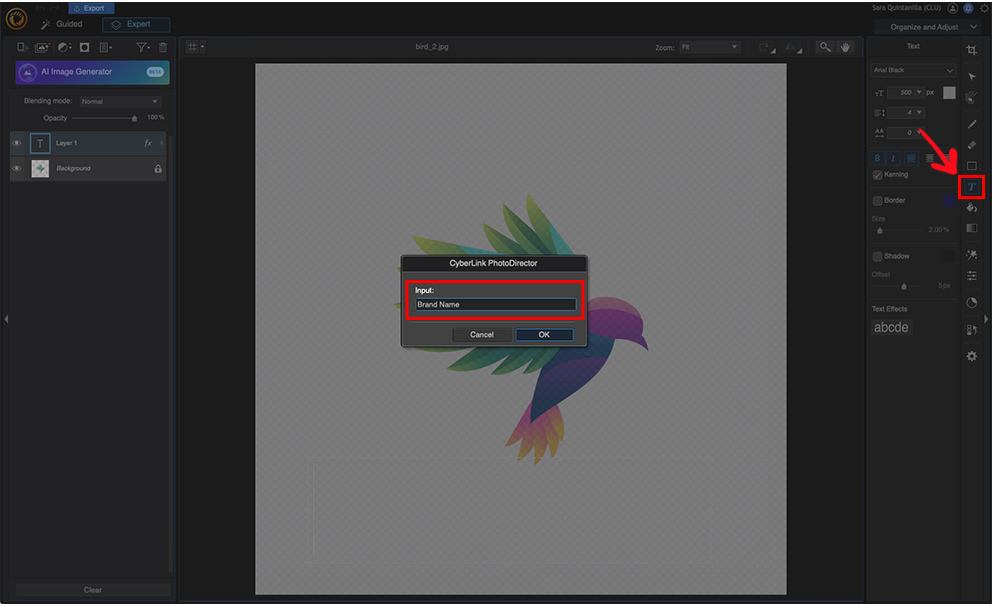Open the Blending mode dropdown
992x606 pixels.
click(119, 100)
